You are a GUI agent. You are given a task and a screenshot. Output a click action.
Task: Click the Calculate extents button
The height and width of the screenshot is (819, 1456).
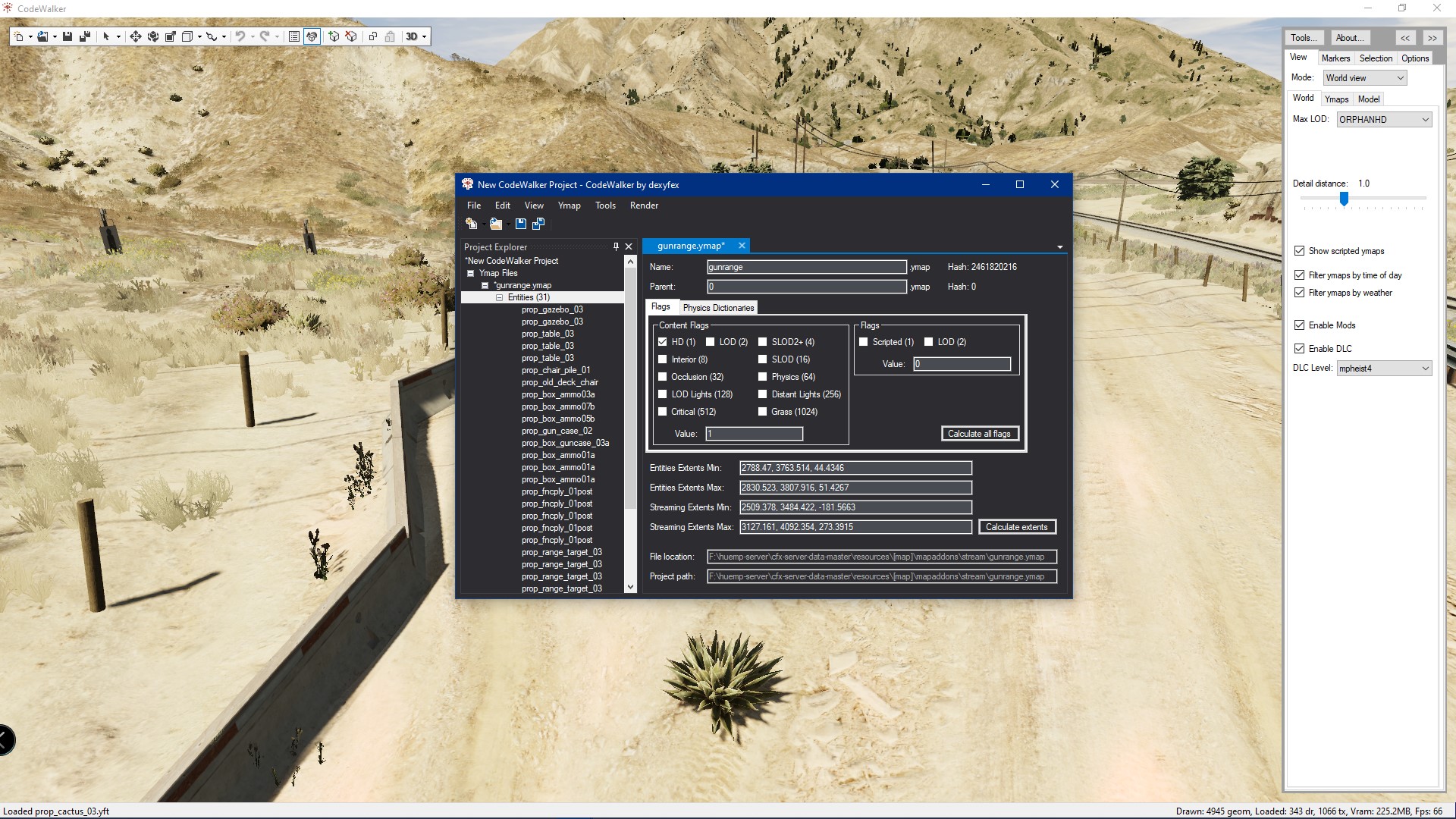click(1016, 527)
